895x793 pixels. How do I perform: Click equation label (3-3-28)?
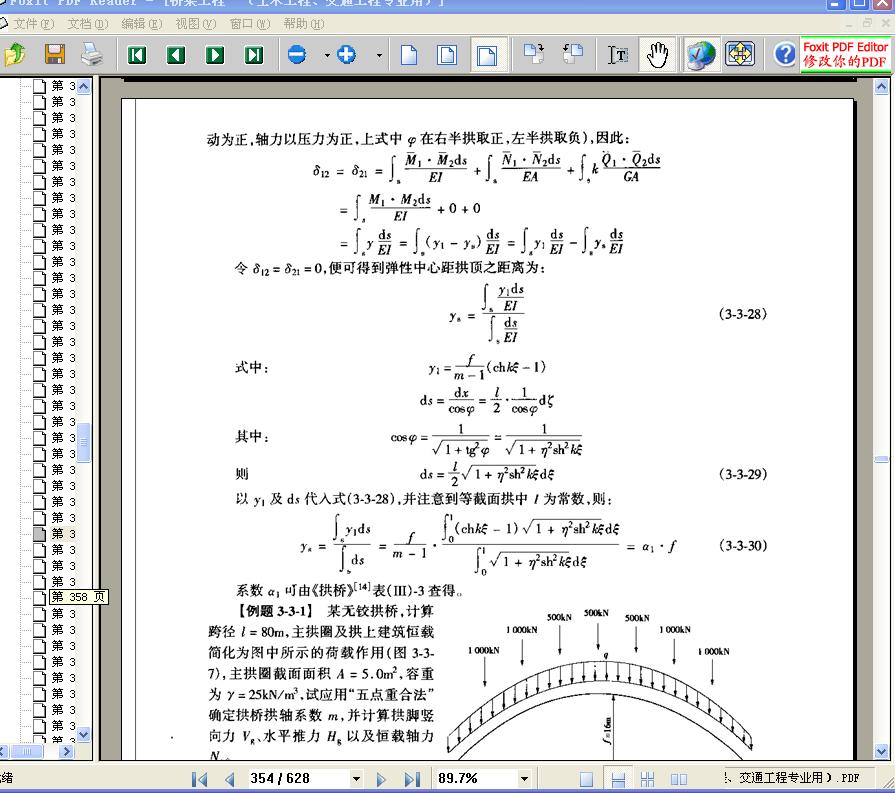click(743, 313)
